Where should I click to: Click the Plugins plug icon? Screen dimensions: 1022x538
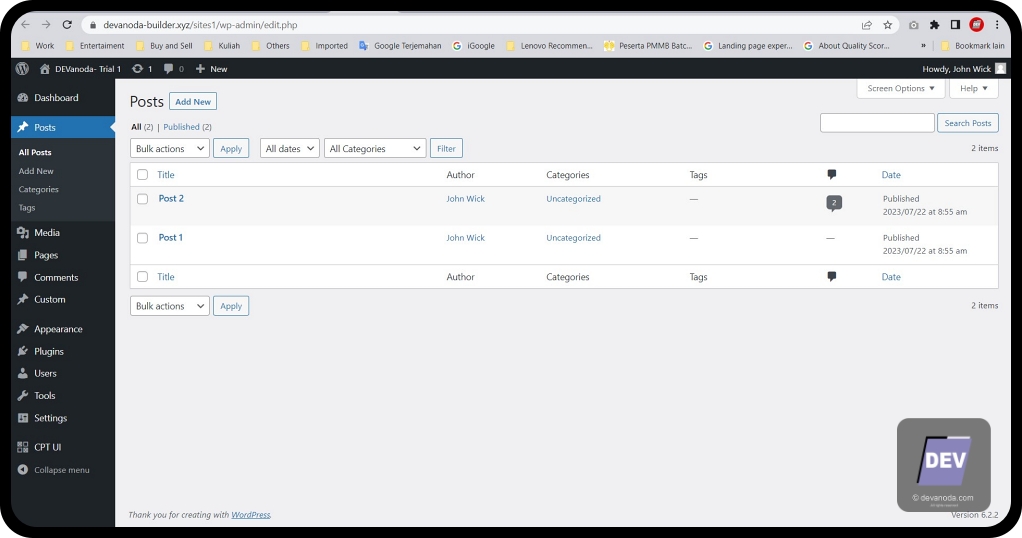click(23, 351)
